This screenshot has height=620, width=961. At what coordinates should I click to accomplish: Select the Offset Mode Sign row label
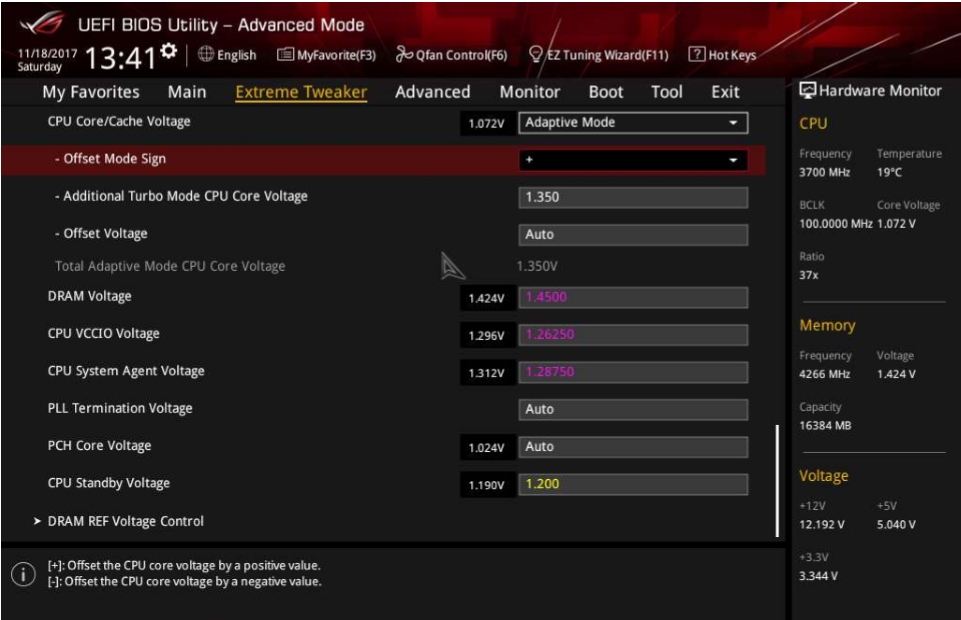pos(110,159)
